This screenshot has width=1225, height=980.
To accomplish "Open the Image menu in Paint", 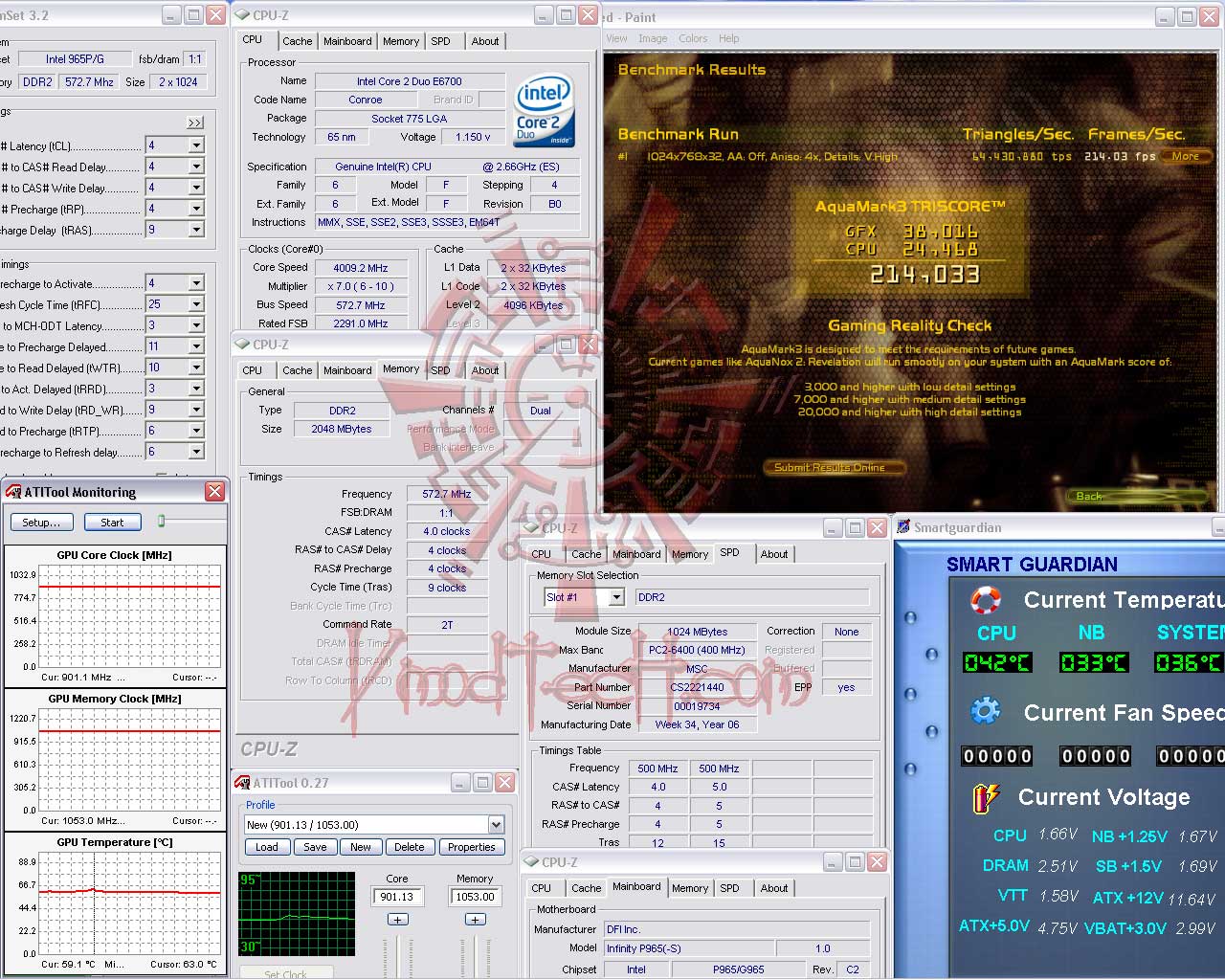I will [653, 39].
